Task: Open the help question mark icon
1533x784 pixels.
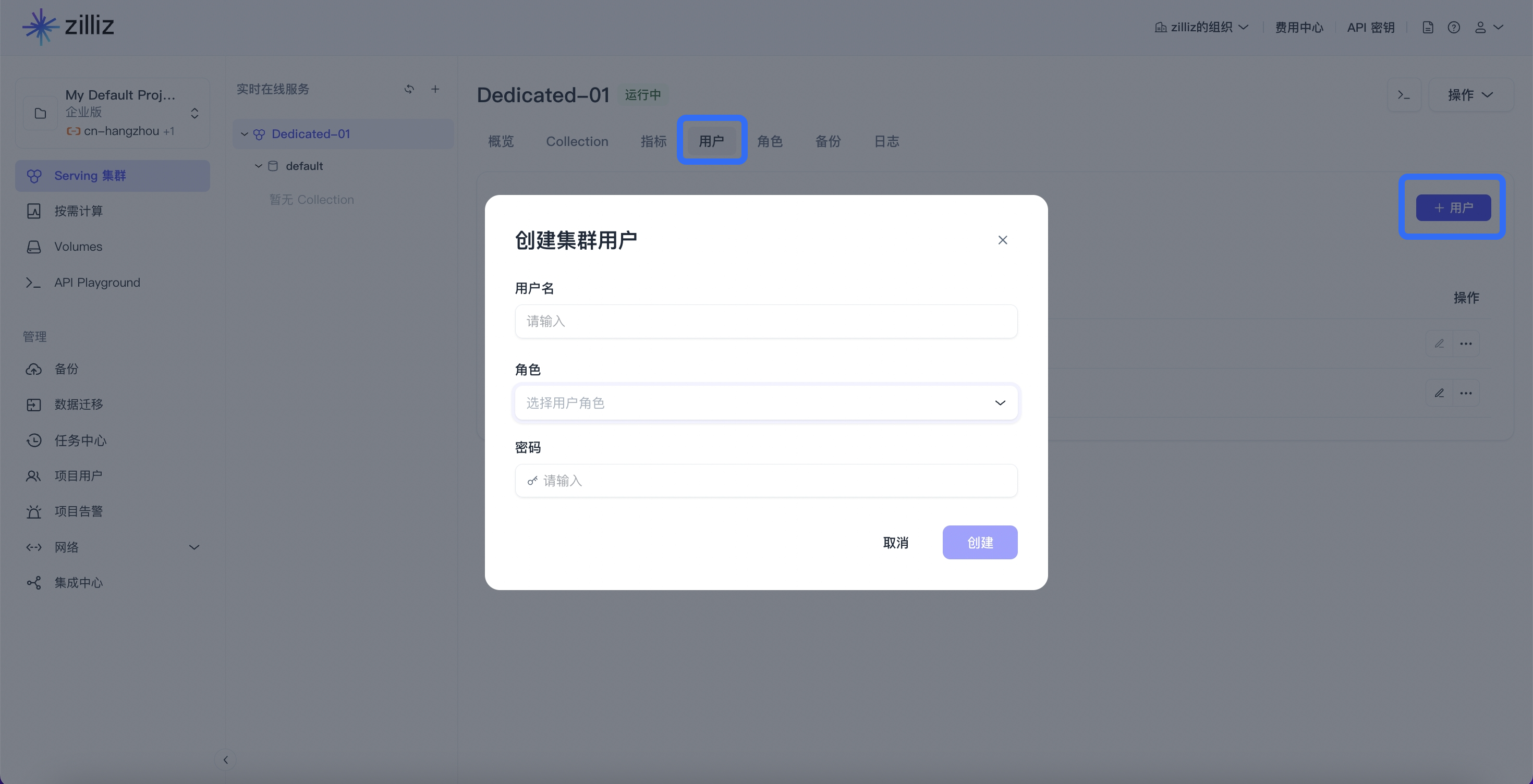Action: tap(1454, 27)
